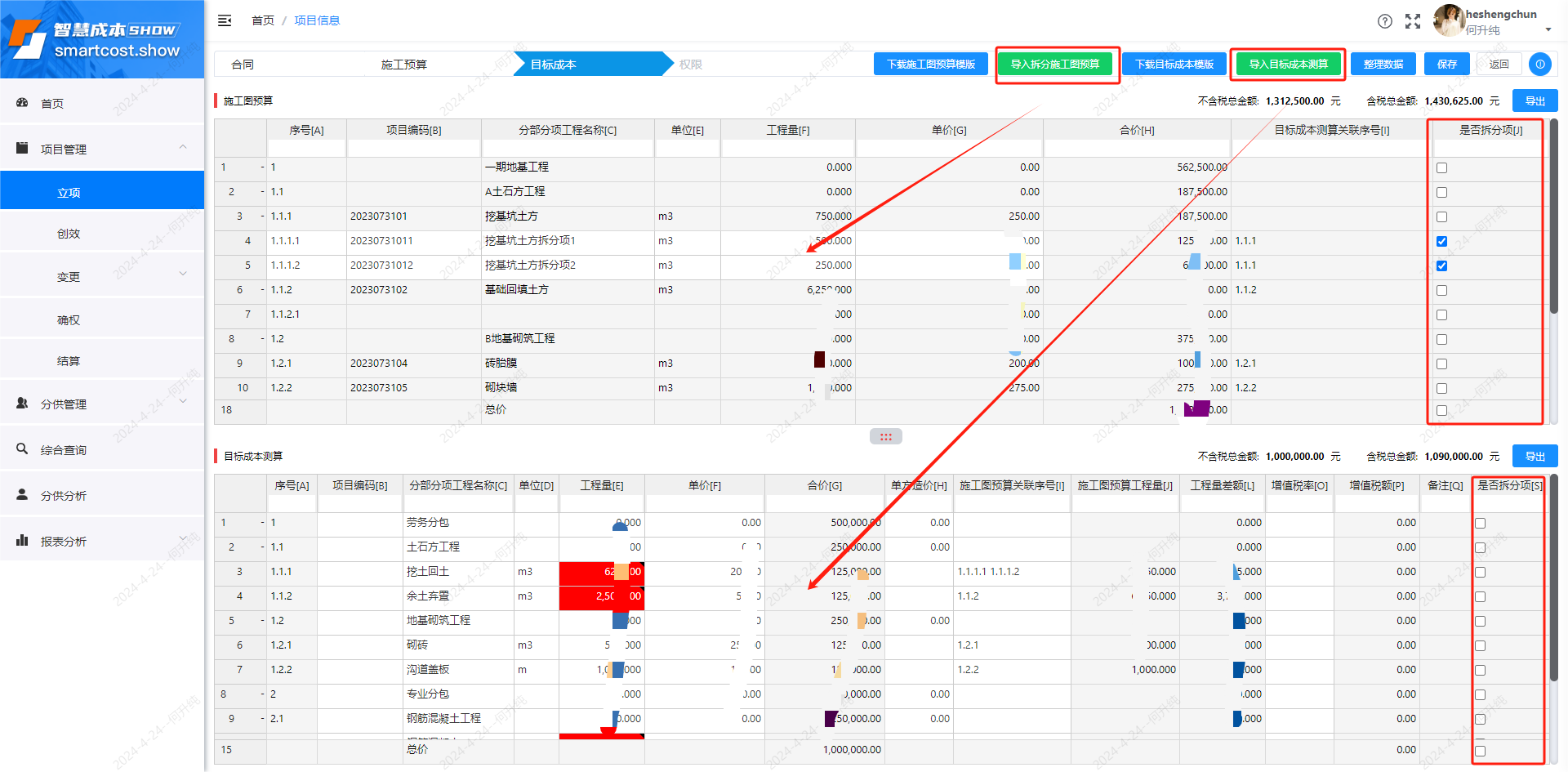Click the 整理数据 button
Screen dimensions: 1568x772
coord(1383,64)
